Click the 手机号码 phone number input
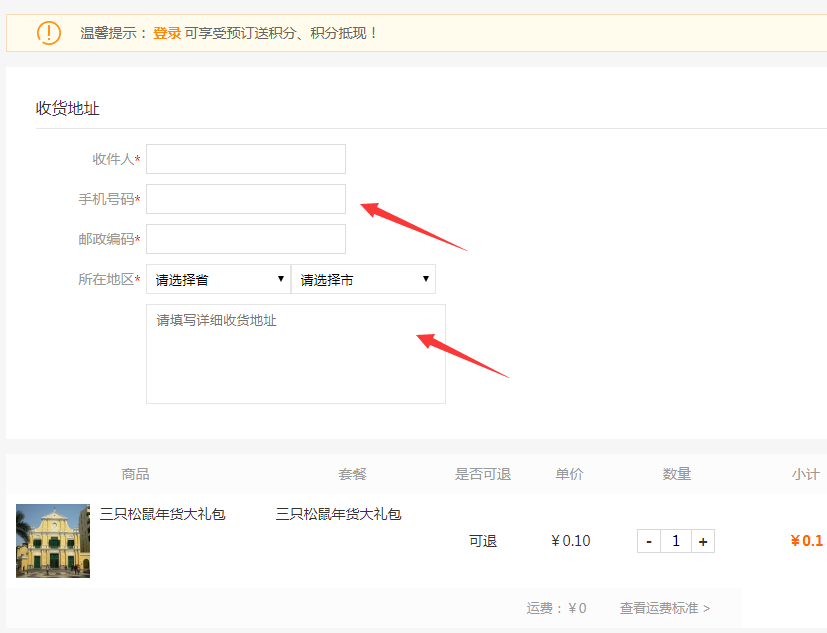 pos(246,199)
